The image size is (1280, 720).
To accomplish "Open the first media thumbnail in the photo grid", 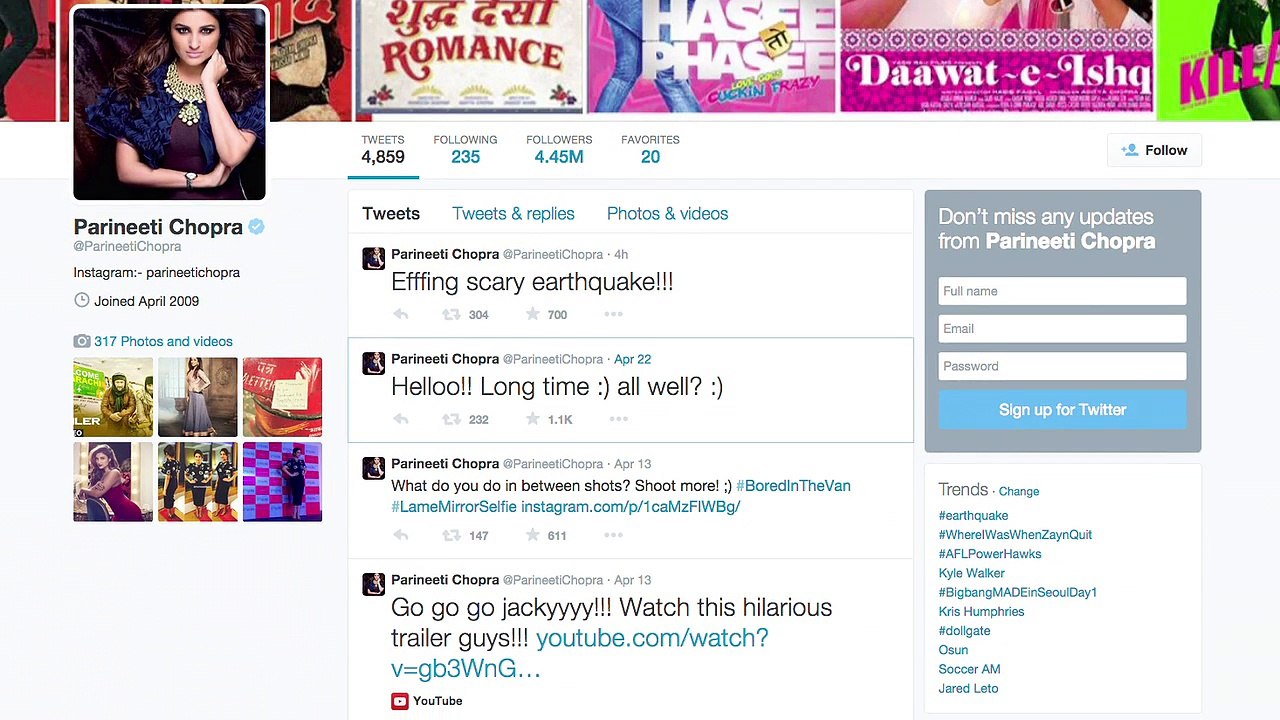I will point(113,397).
